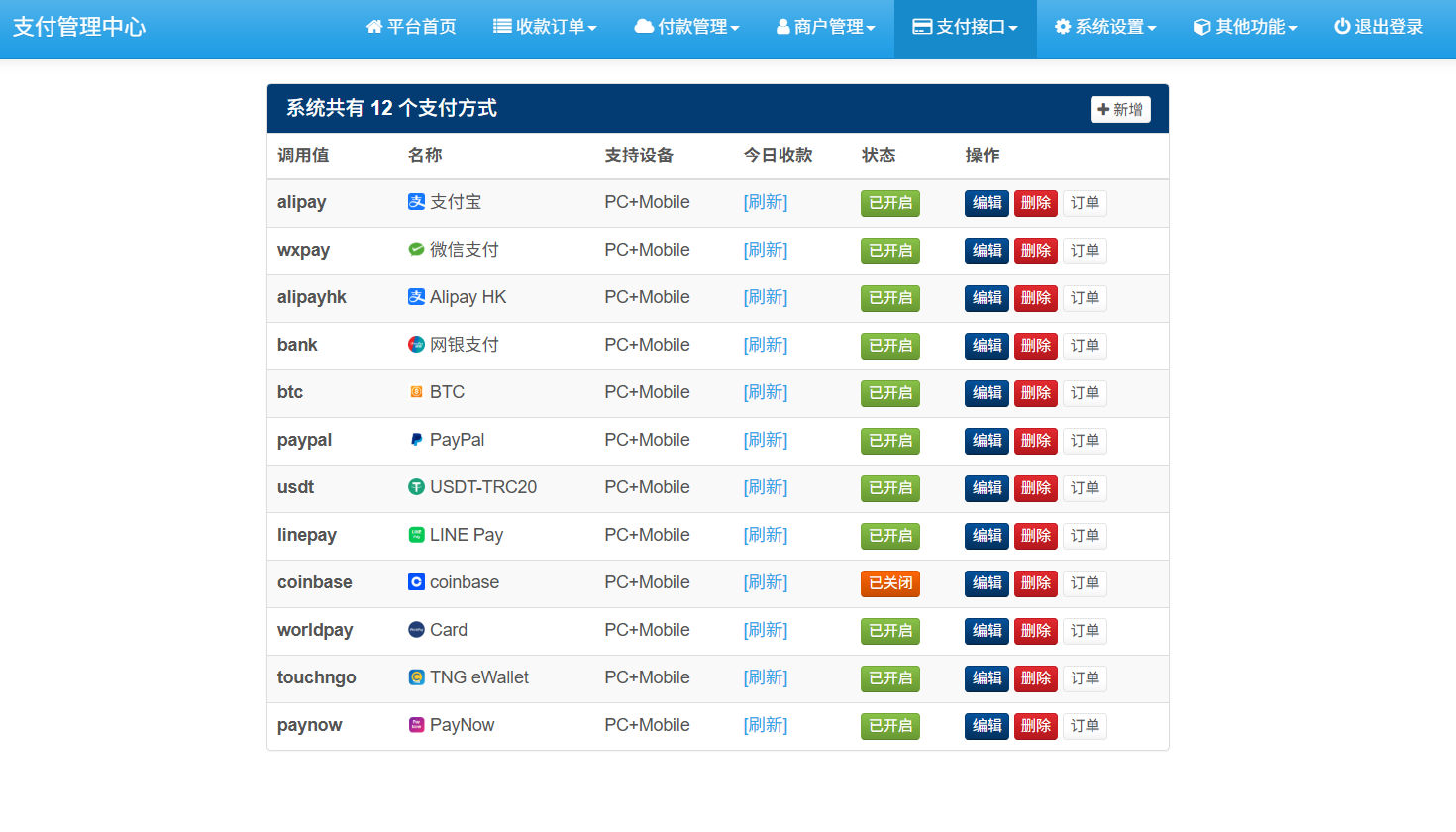The width and height of the screenshot is (1456, 832).
Task: Expand the 收款订单 dropdown menu
Action: (x=545, y=27)
